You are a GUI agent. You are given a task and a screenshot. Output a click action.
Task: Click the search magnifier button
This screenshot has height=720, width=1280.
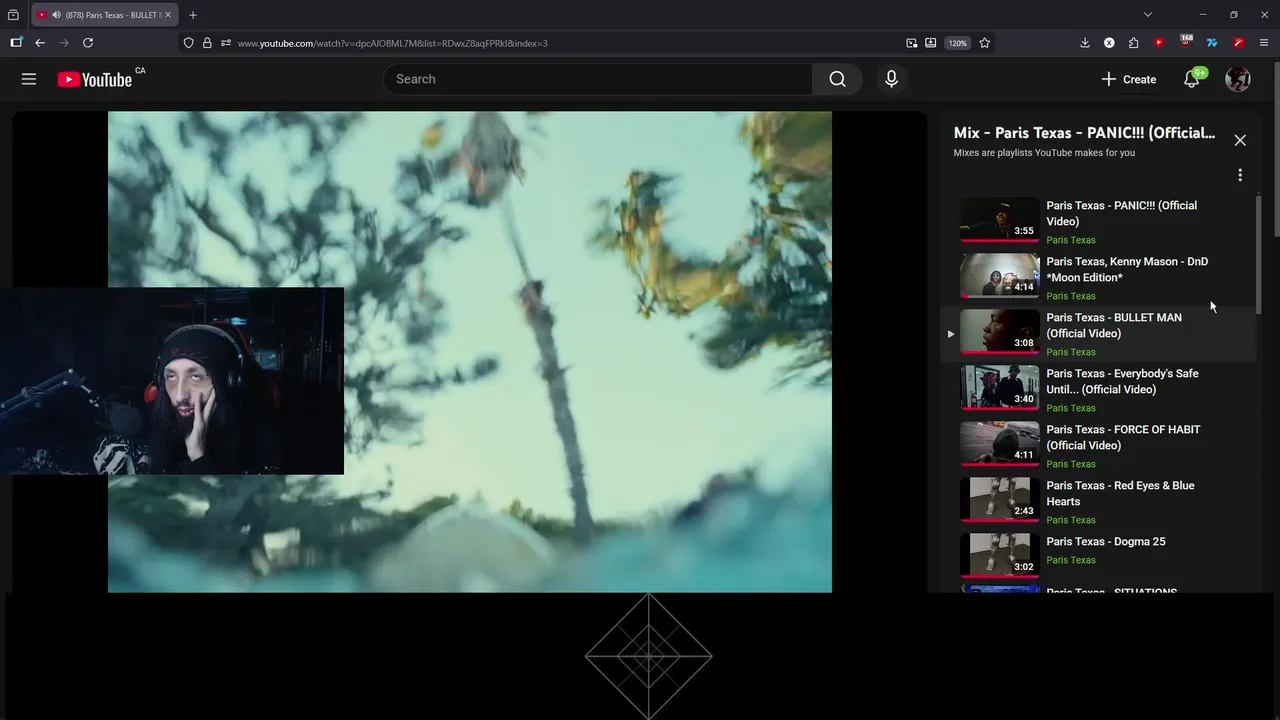838,79
